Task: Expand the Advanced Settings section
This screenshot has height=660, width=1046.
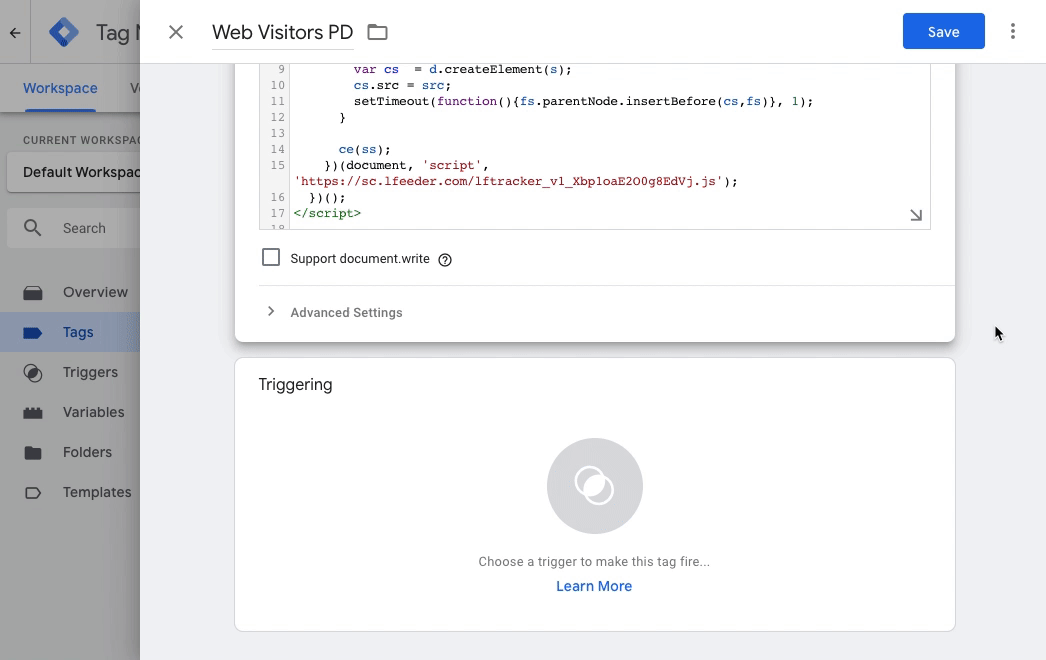Action: 270,312
